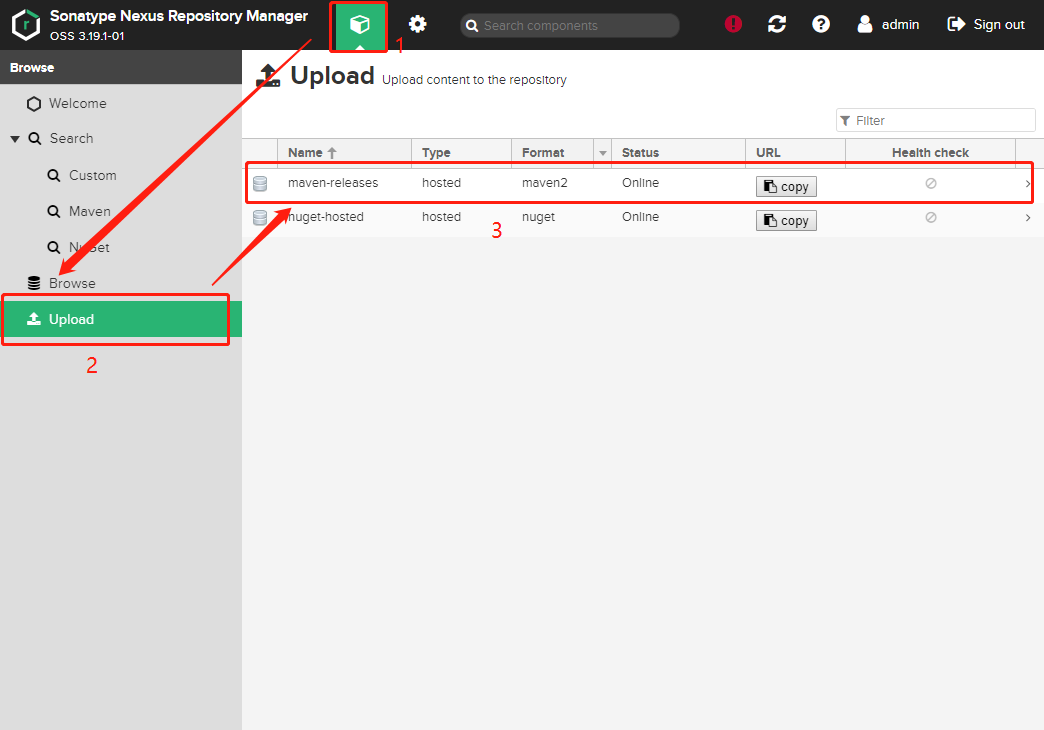Select Upload in the sidebar

[x=71, y=319]
